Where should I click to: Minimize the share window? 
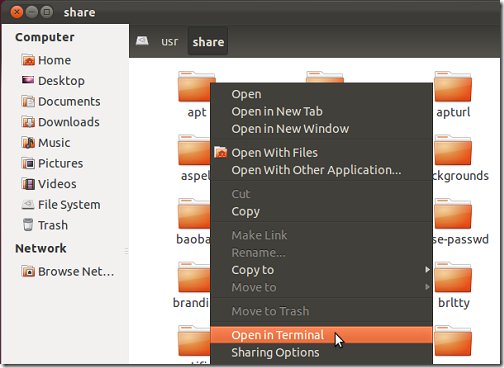tap(32, 12)
